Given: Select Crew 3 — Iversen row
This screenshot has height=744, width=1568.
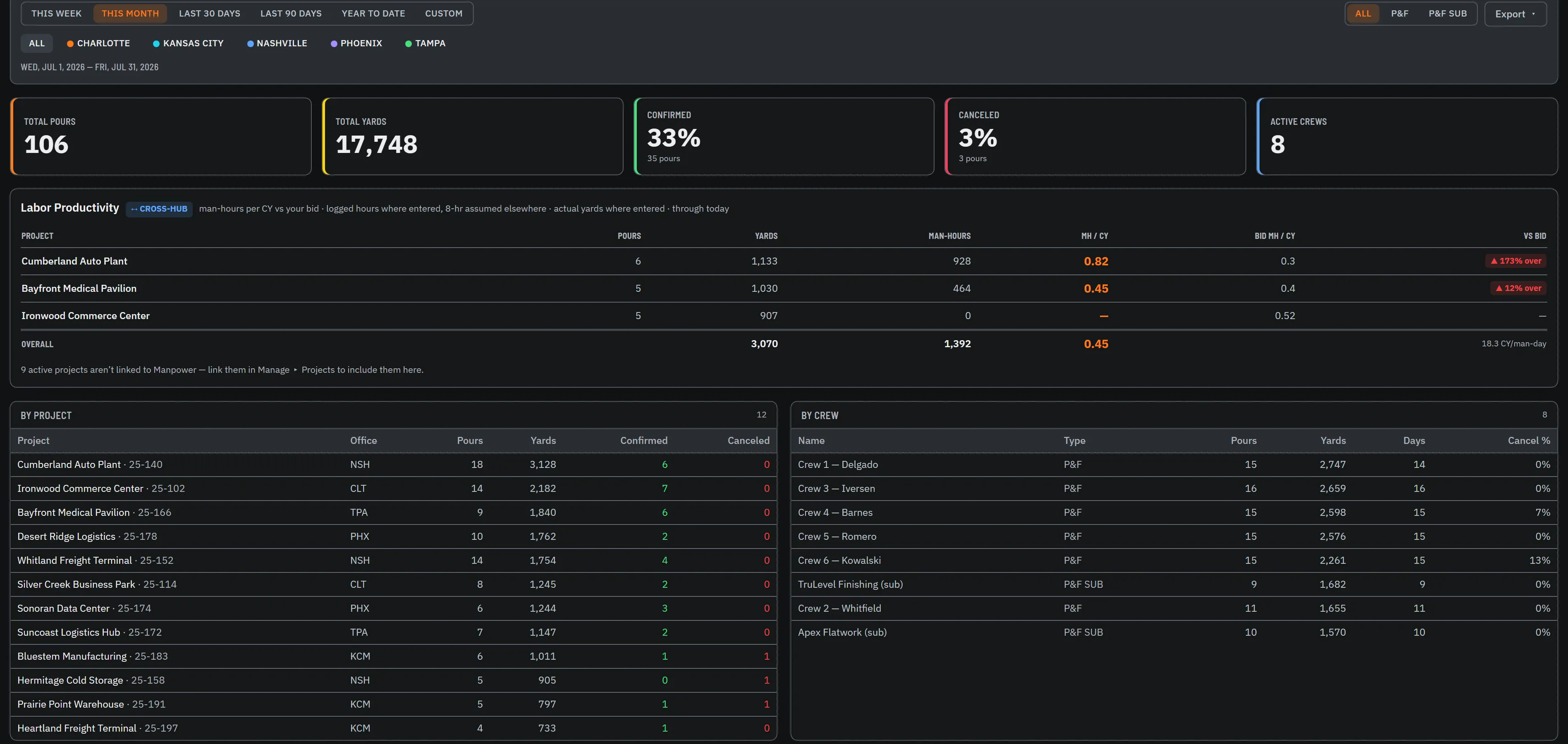Looking at the screenshot, I should pos(1174,489).
